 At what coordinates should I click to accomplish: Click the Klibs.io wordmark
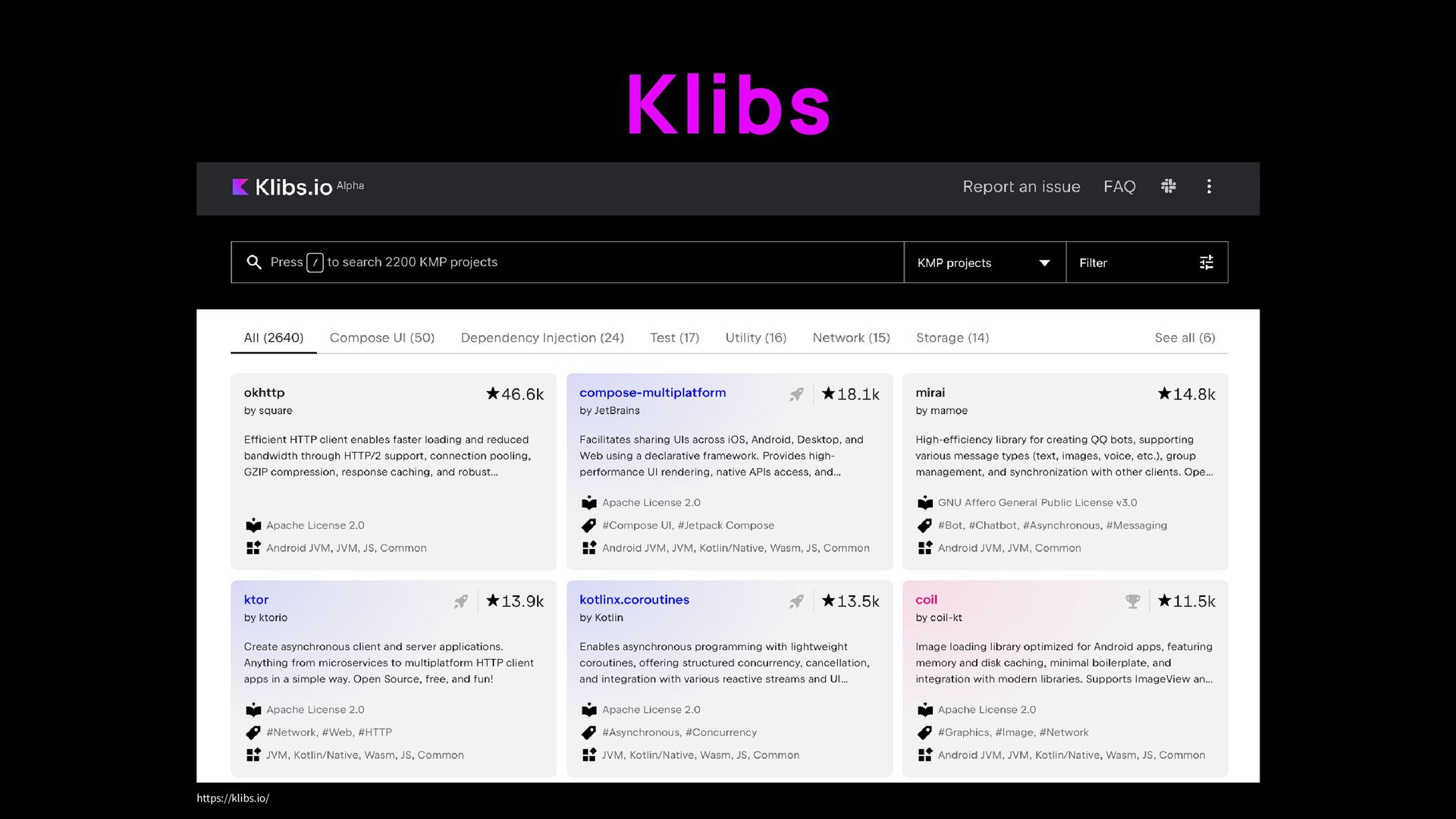click(x=293, y=187)
